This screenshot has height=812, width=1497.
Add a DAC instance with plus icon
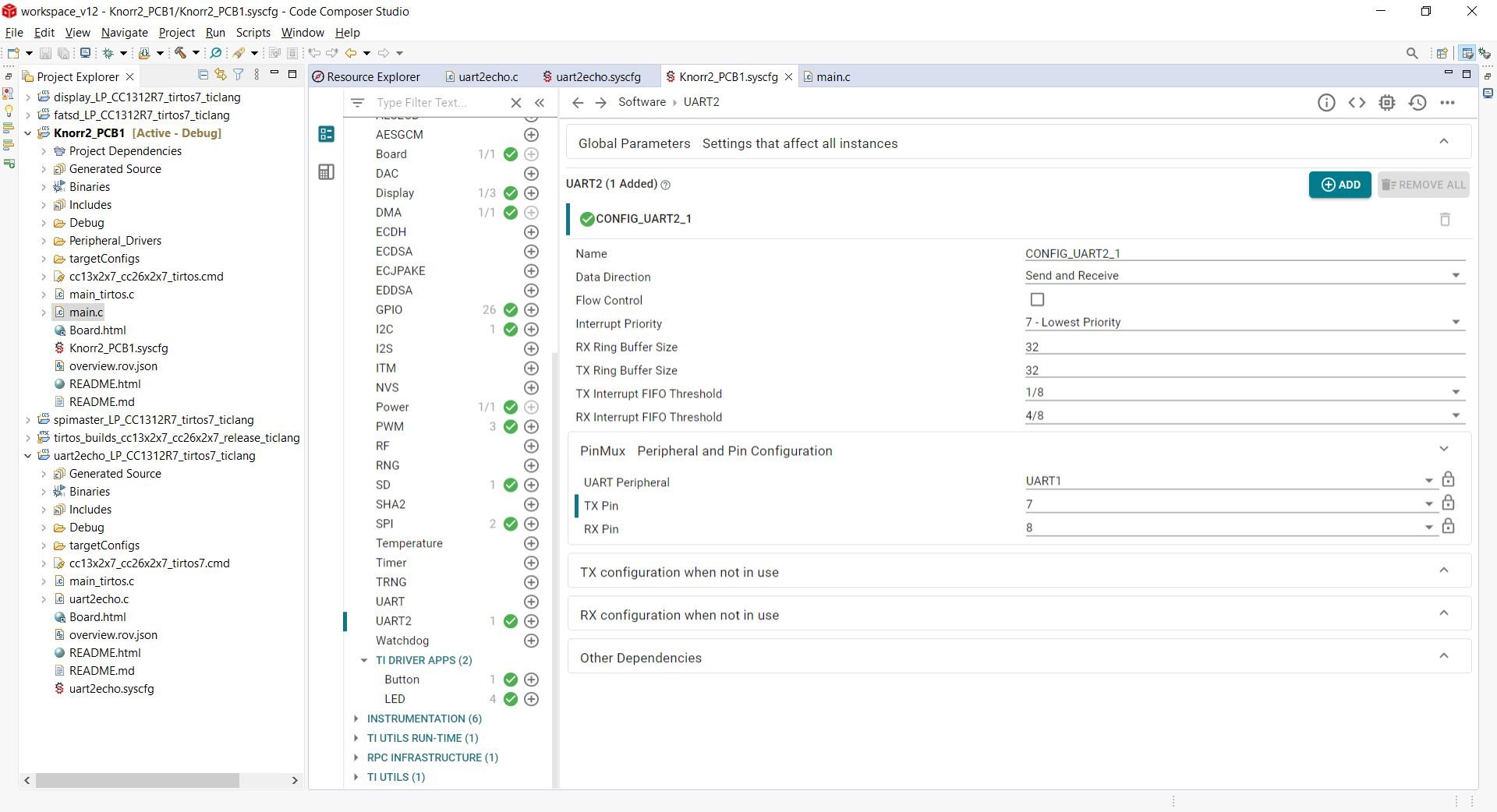click(x=532, y=174)
